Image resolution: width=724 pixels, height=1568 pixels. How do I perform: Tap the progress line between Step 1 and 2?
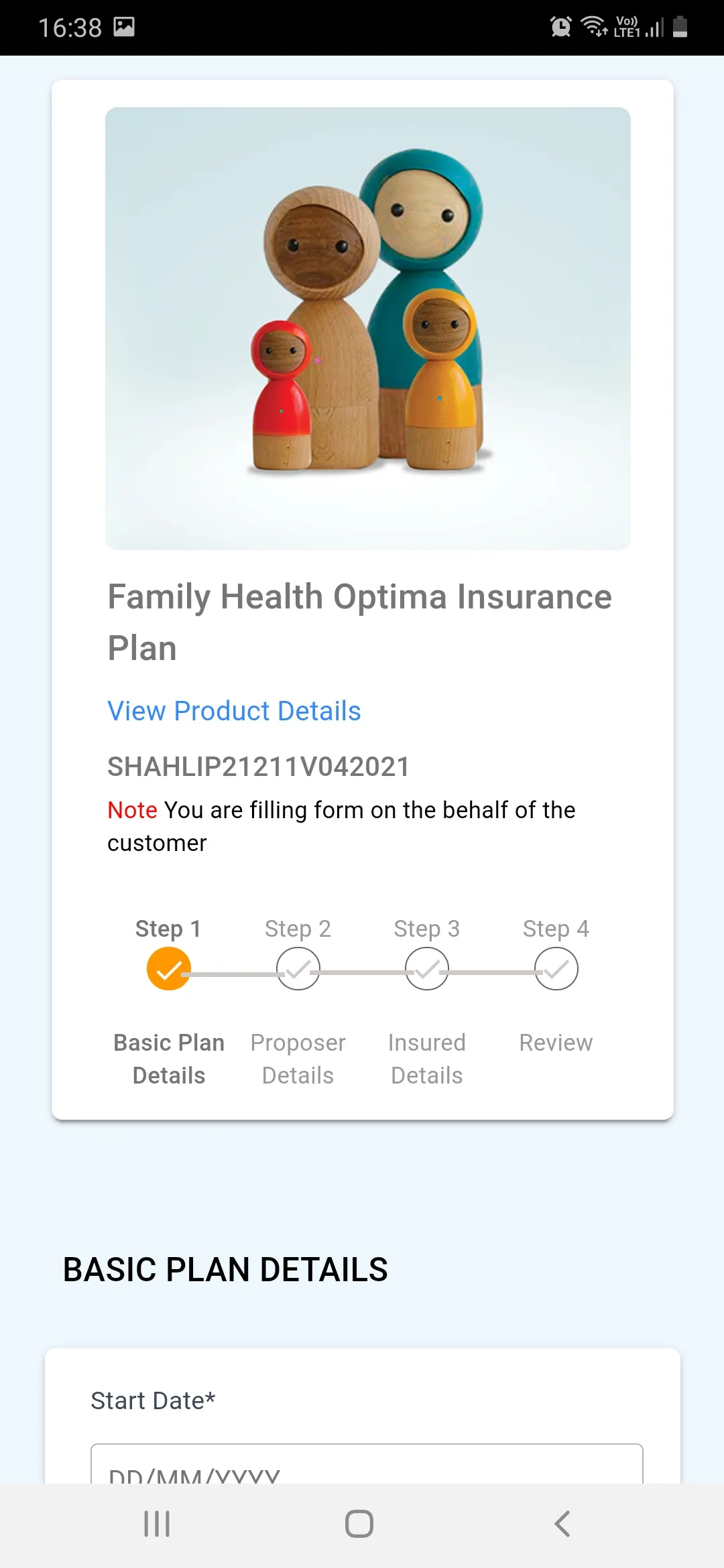pos(233,974)
